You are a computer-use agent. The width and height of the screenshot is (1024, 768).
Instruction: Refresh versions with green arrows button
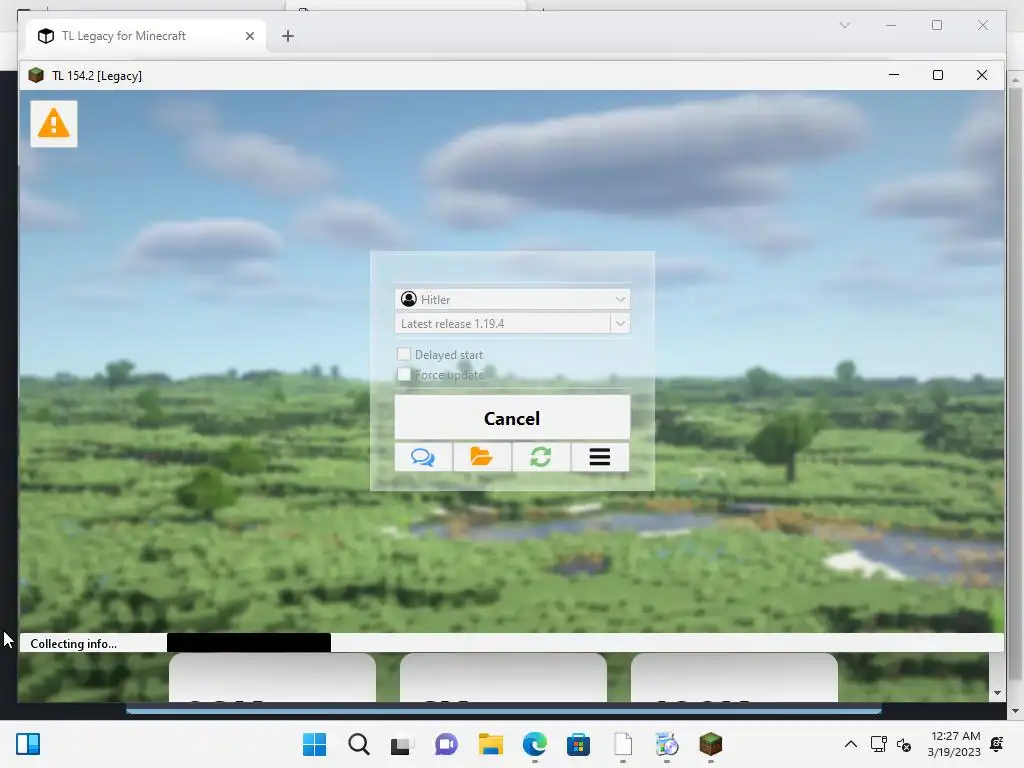[x=541, y=456]
